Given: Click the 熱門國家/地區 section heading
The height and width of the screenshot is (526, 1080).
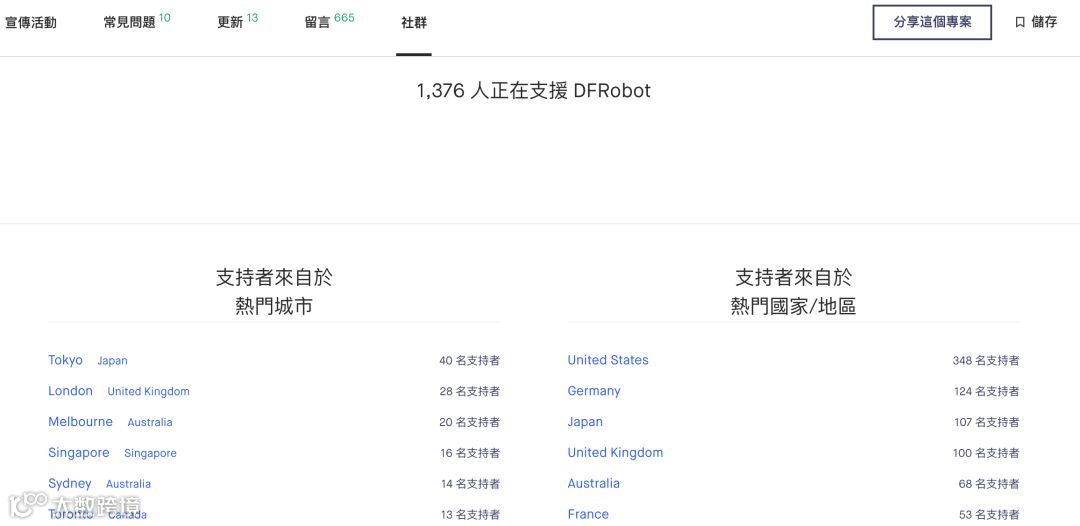Looking at the screenshot, I should pyautogui.click(x=793, y=306).
